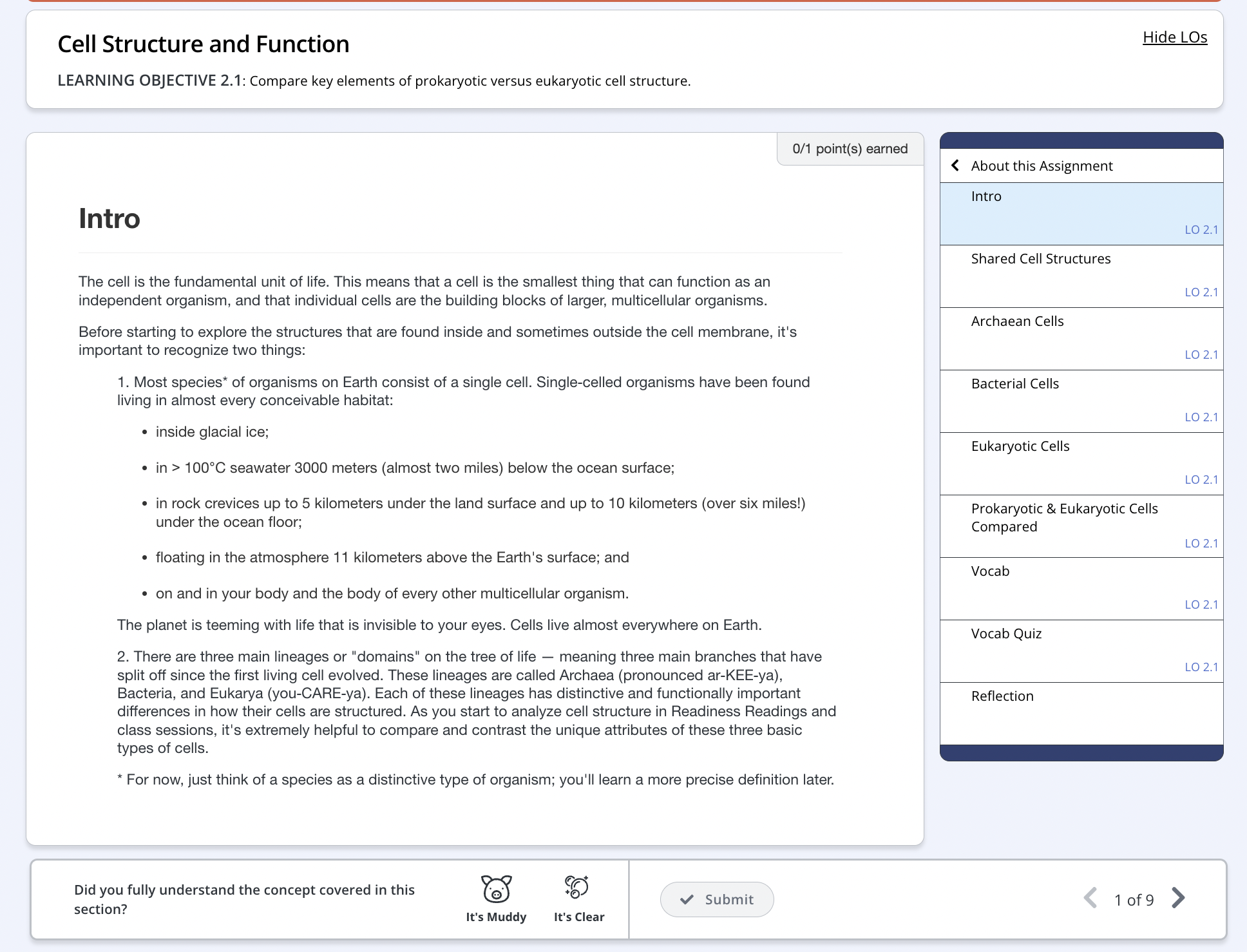Click the points earned badge
Image resolution: width=1247 pixels, height=952 pixels.
(x=850, y=149)
